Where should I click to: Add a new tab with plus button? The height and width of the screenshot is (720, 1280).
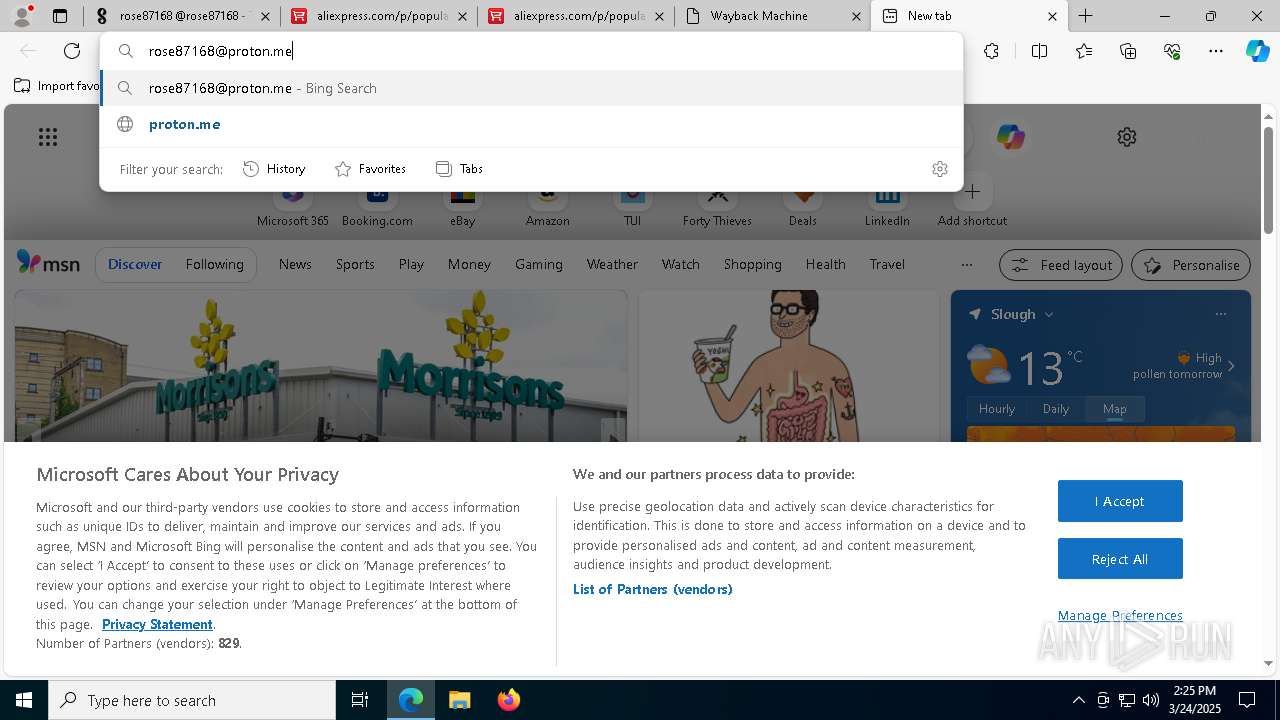1085,16
